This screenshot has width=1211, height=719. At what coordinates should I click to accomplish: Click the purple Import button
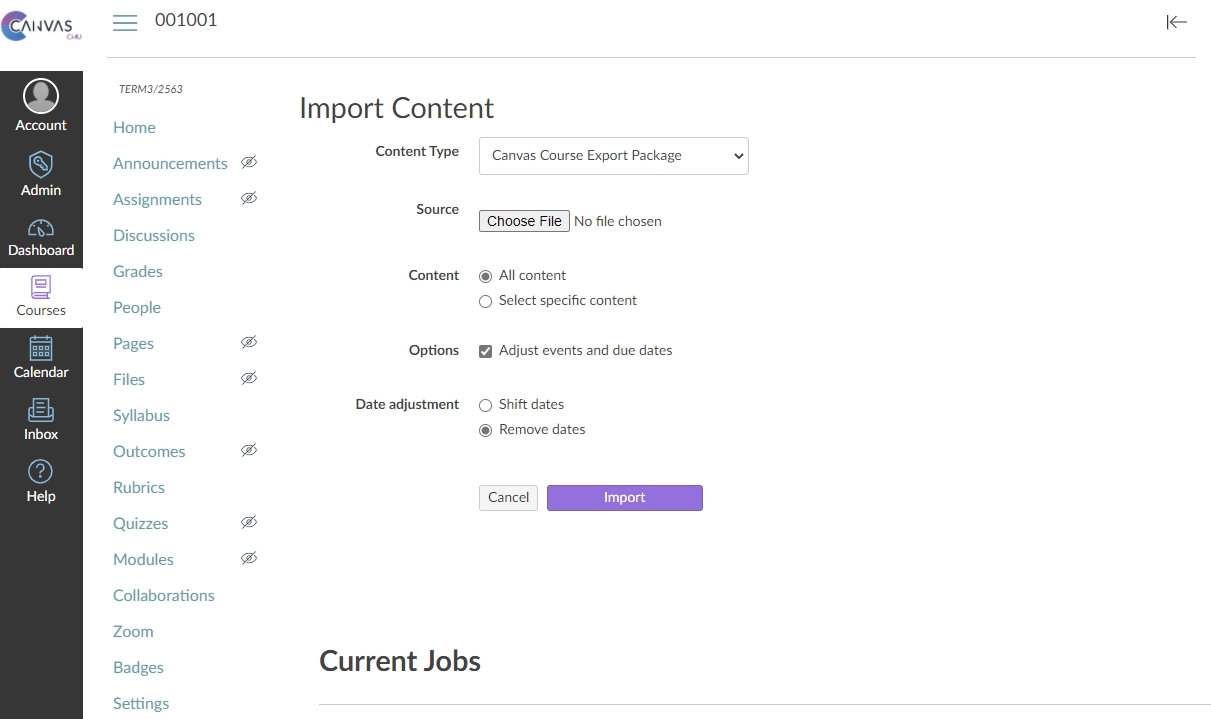pos(624,498)
